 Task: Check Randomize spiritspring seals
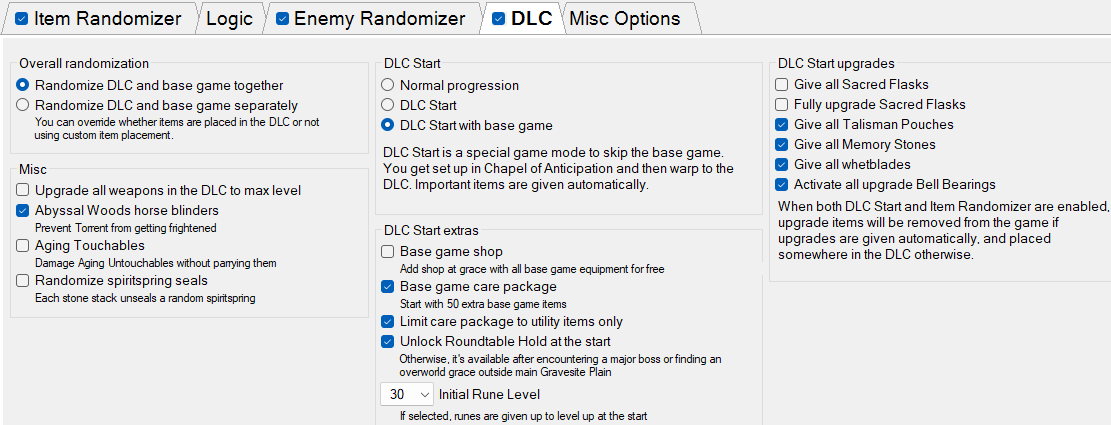[23, 281]
